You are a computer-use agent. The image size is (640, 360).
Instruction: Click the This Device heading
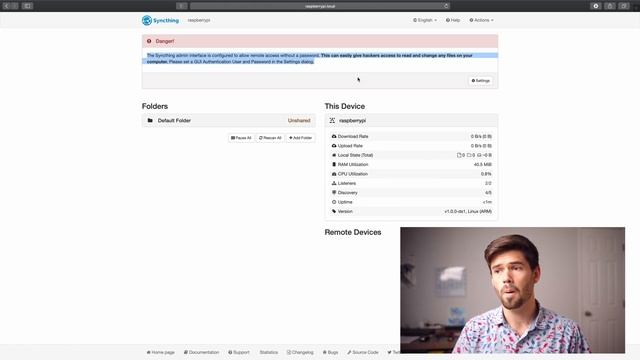[344, 106]
